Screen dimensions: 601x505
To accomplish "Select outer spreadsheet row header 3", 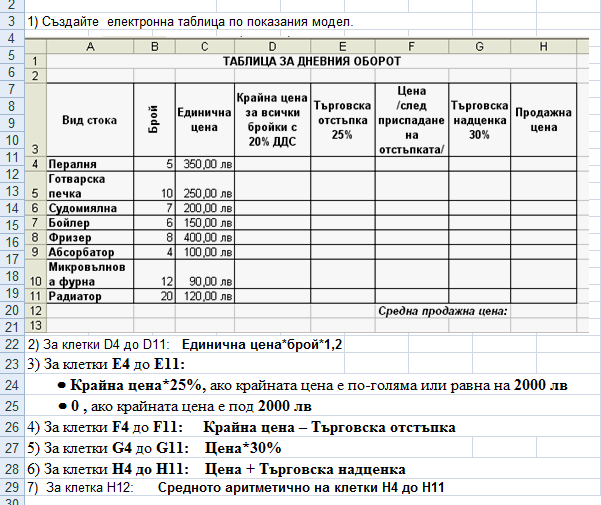I will click(12, 21).
